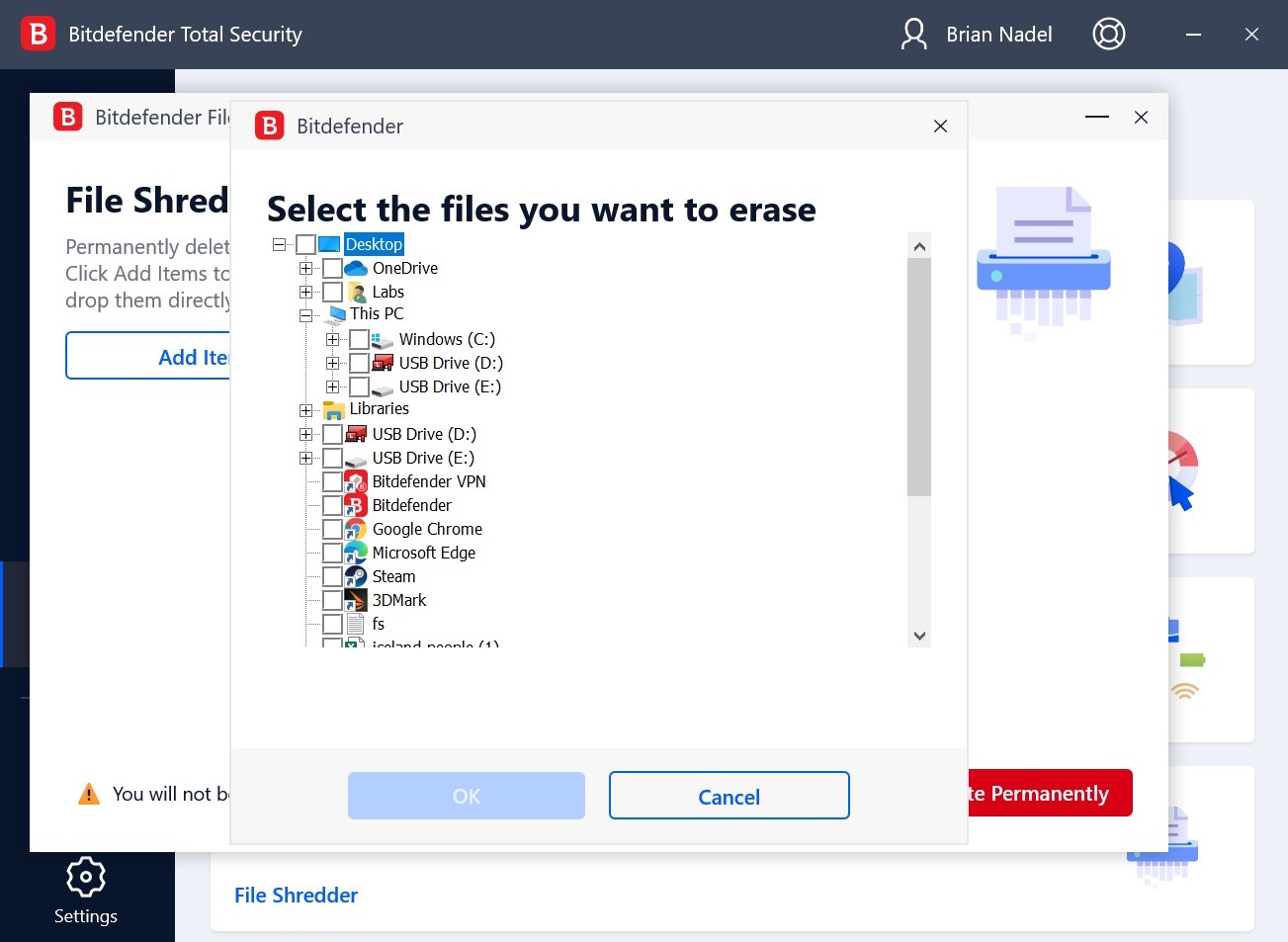Select the Google Chrome label
This screenshot has height=942, width=1288.
tap(427, 529)
